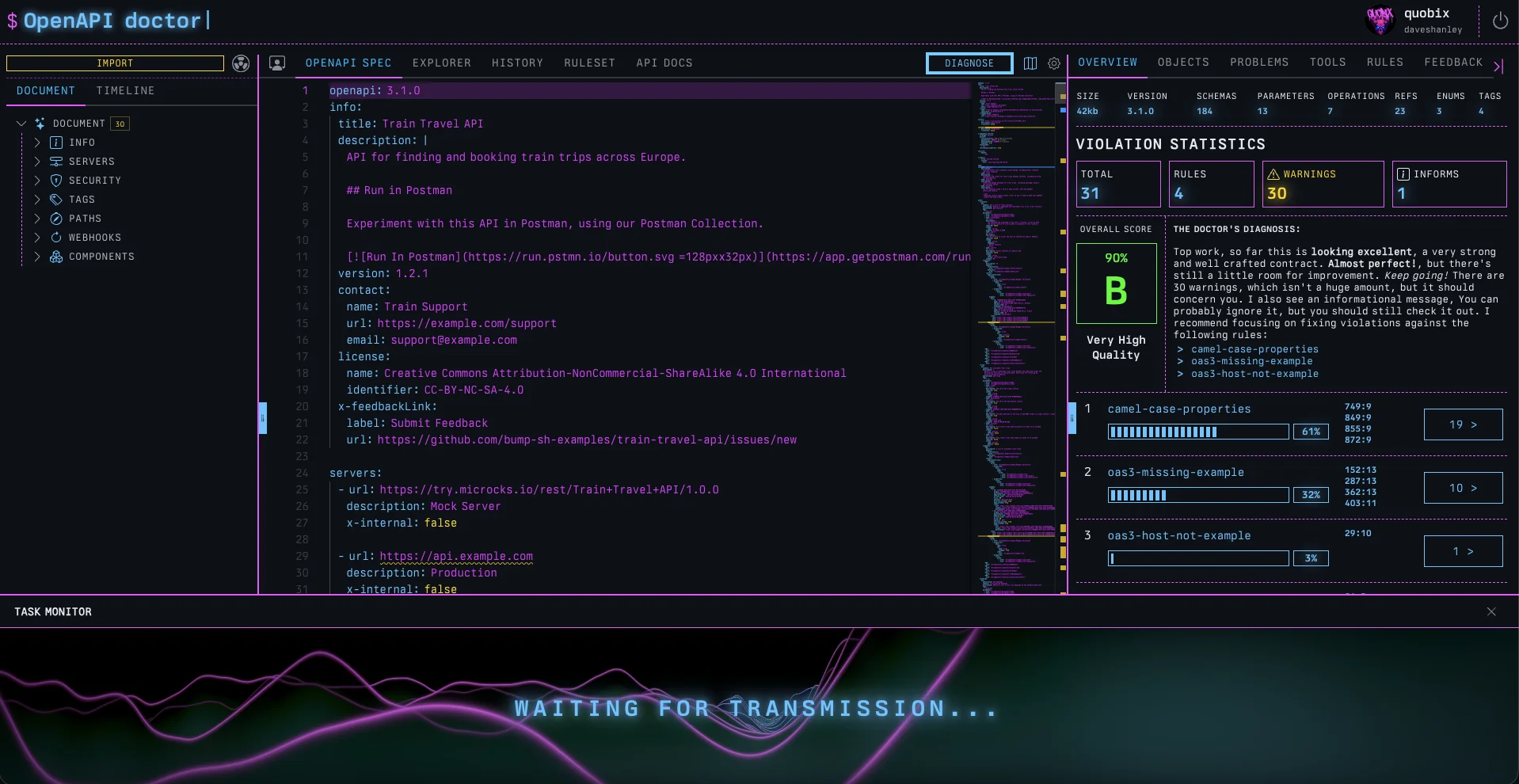Toggle the editor minimap via map icon

point(1030,63)
